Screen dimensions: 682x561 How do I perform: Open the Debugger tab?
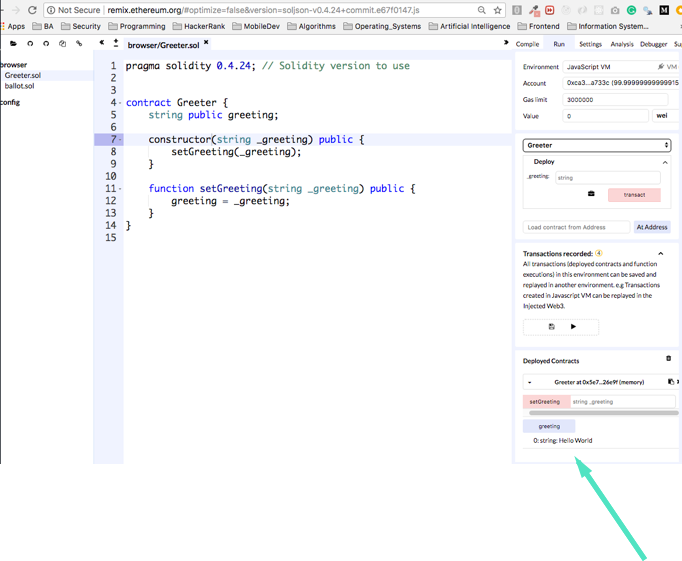pyautogui.click(x=653, y=44)
